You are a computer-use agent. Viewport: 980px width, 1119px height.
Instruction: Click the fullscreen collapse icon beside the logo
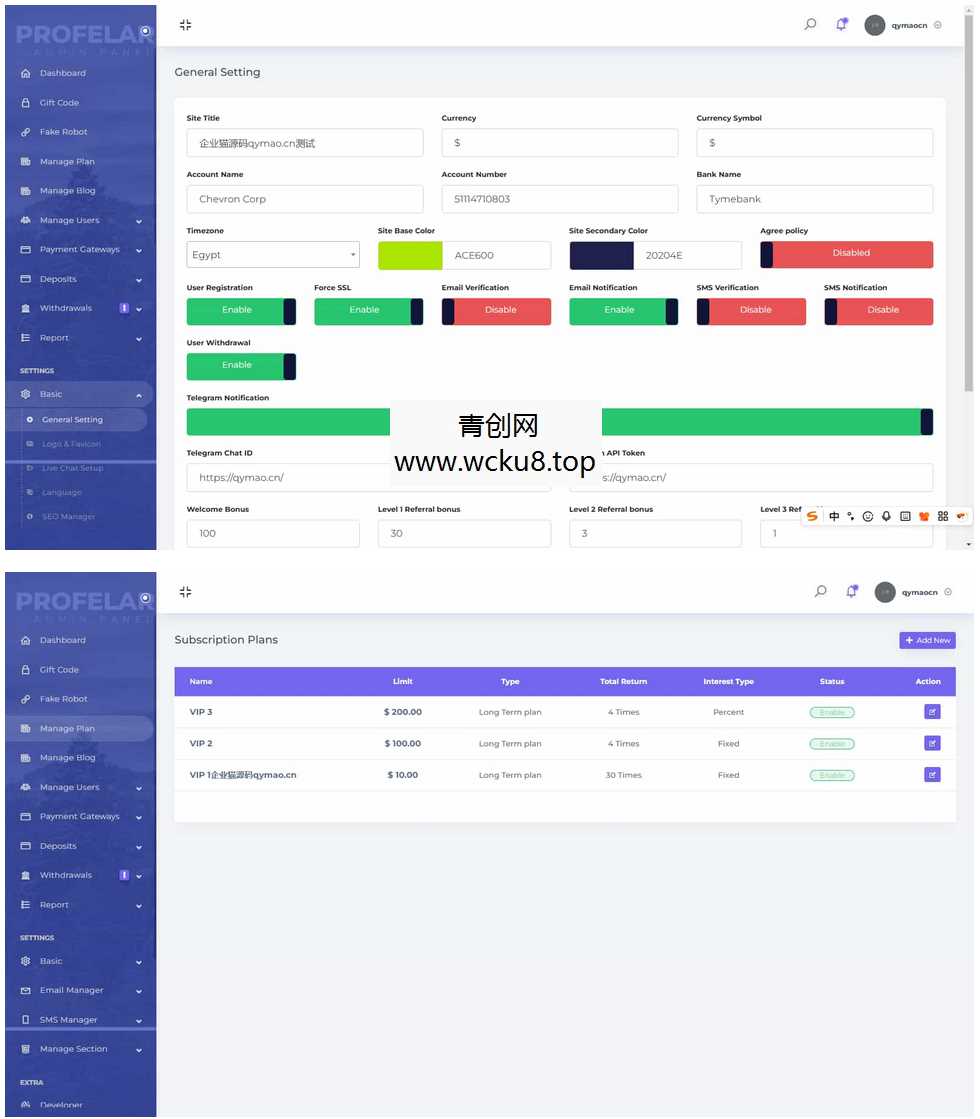tap(185, 25)
